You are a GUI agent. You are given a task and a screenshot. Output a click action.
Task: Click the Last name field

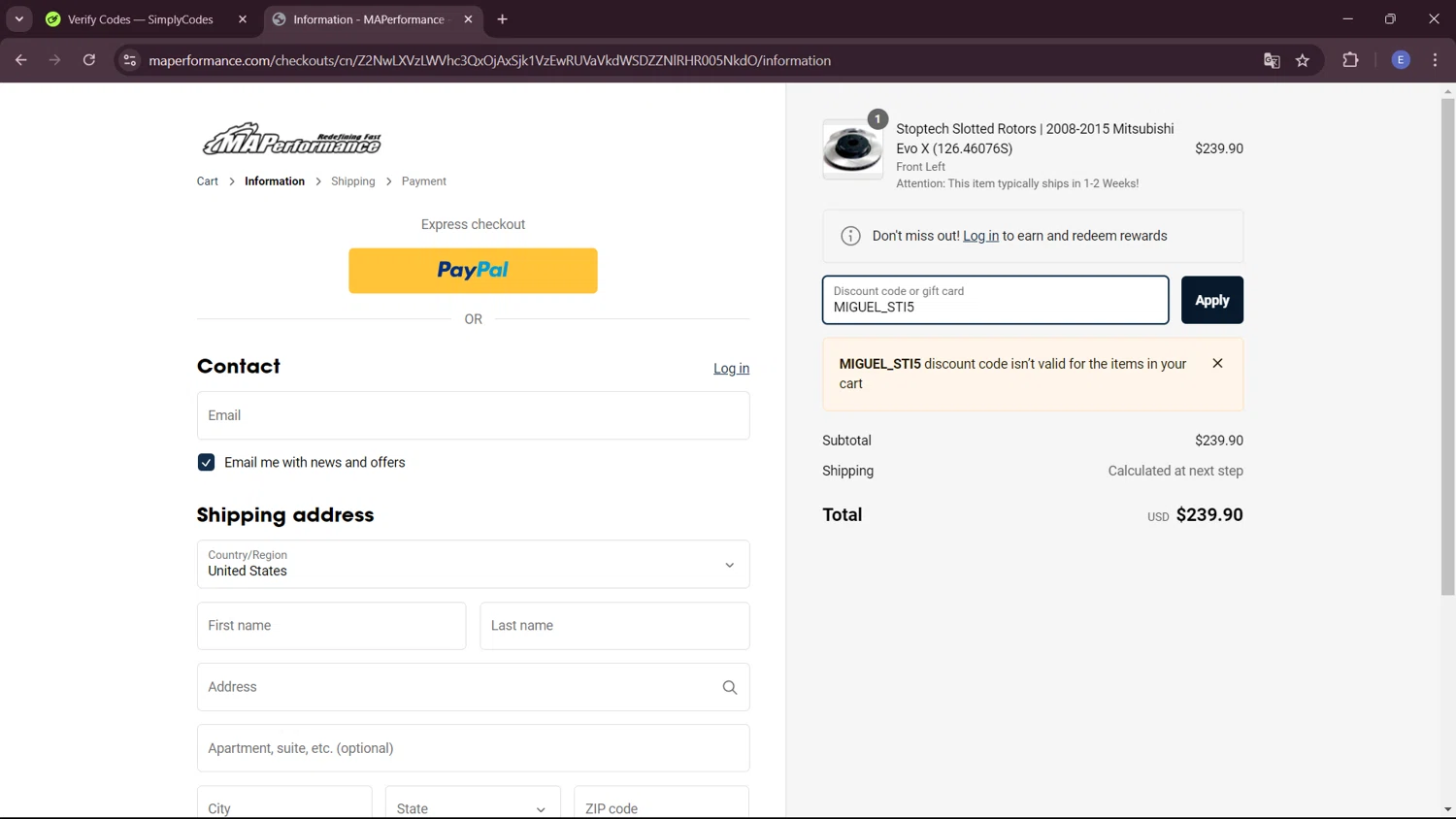click(614, 626)
